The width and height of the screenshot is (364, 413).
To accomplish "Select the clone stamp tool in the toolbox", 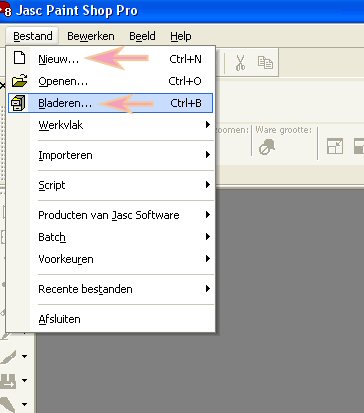I will click(9, 381).
